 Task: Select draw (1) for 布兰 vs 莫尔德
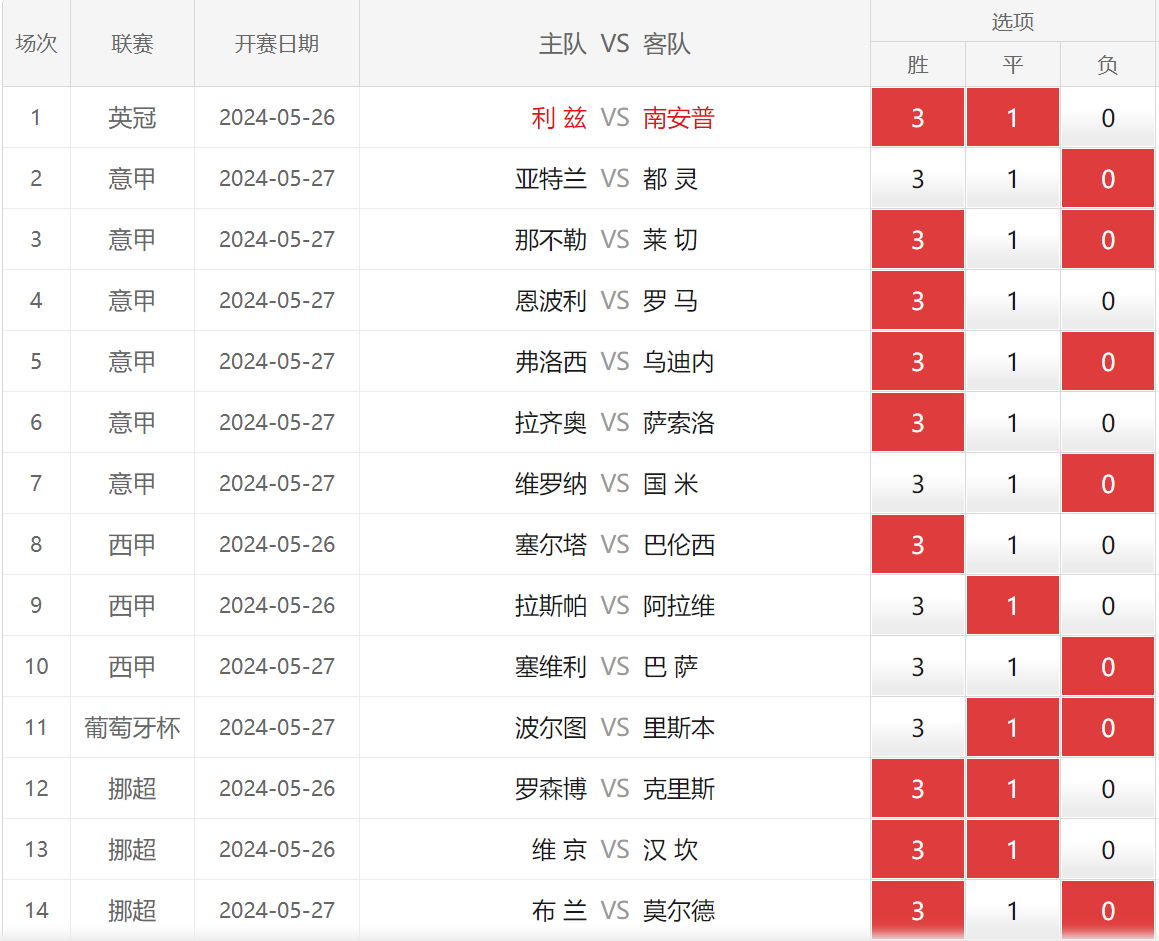tap(1013, 911)
